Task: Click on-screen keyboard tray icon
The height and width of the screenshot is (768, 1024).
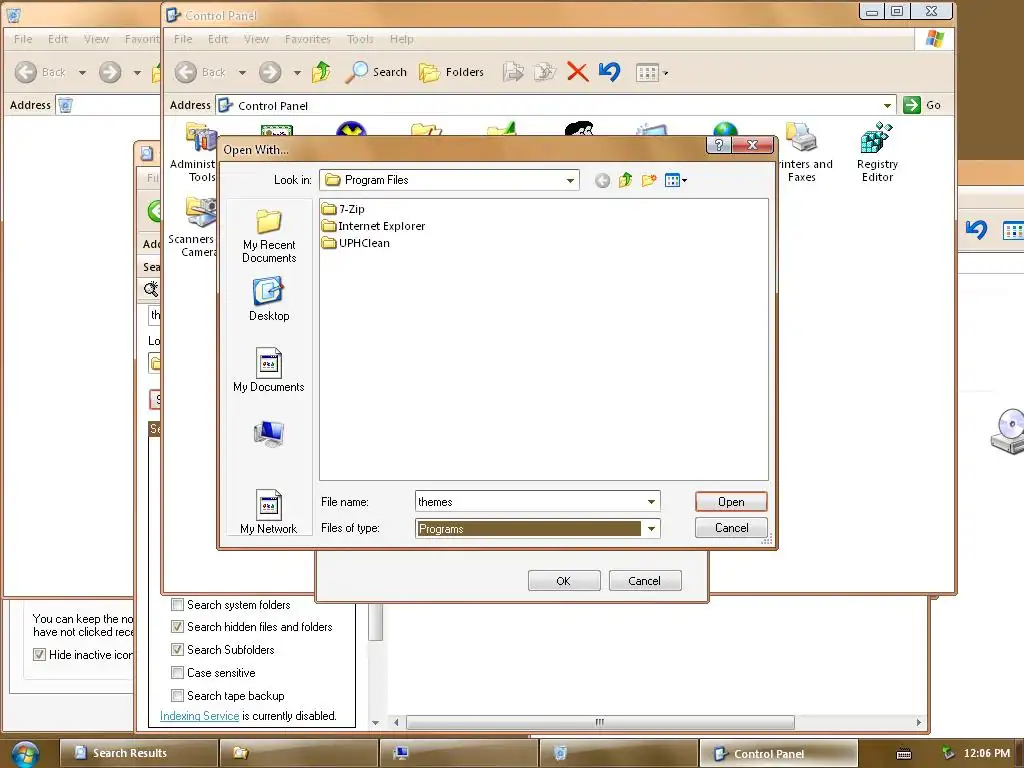Action: coord(904,754)
